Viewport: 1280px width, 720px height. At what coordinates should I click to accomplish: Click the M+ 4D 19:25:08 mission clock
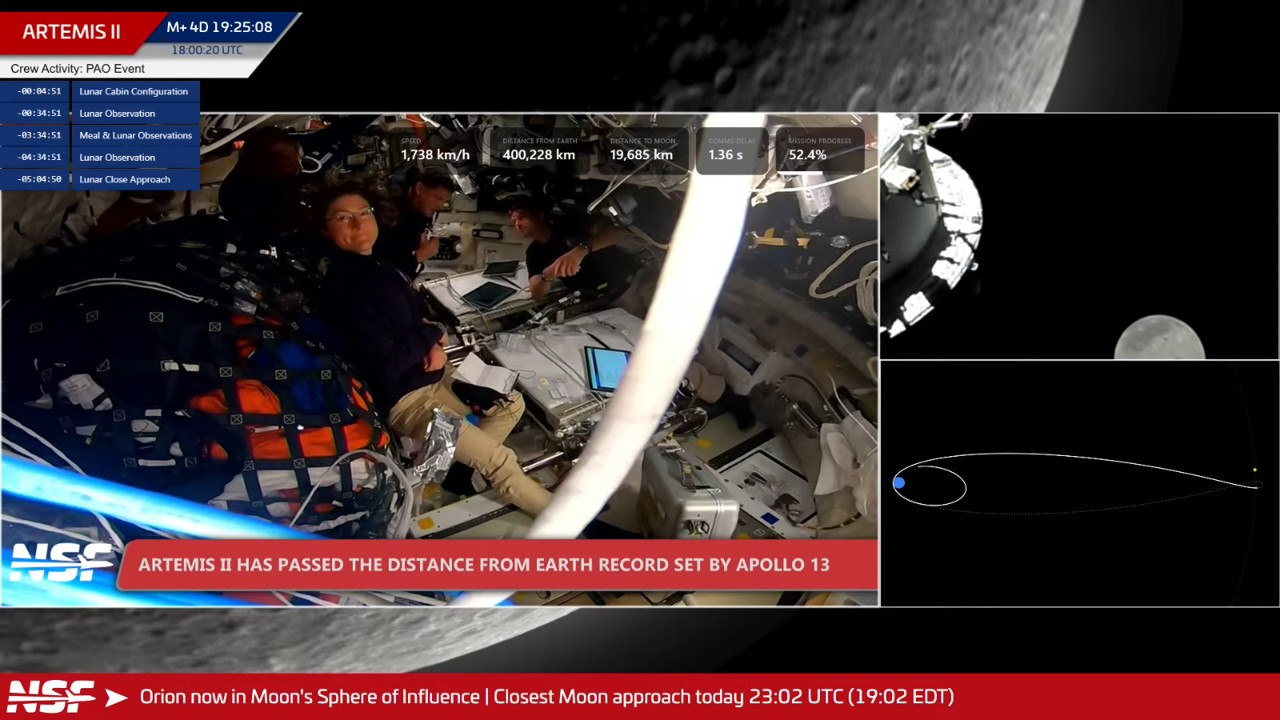point(219,27)
